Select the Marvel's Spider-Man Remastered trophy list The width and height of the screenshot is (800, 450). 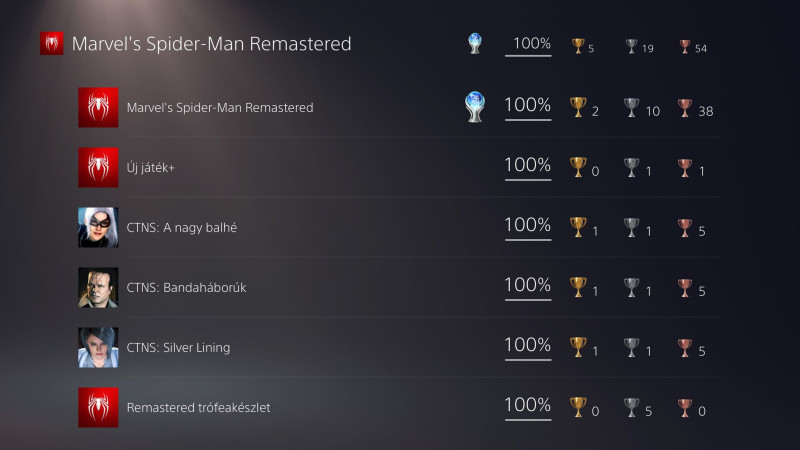pyautogui.click(x=220, y=107)
